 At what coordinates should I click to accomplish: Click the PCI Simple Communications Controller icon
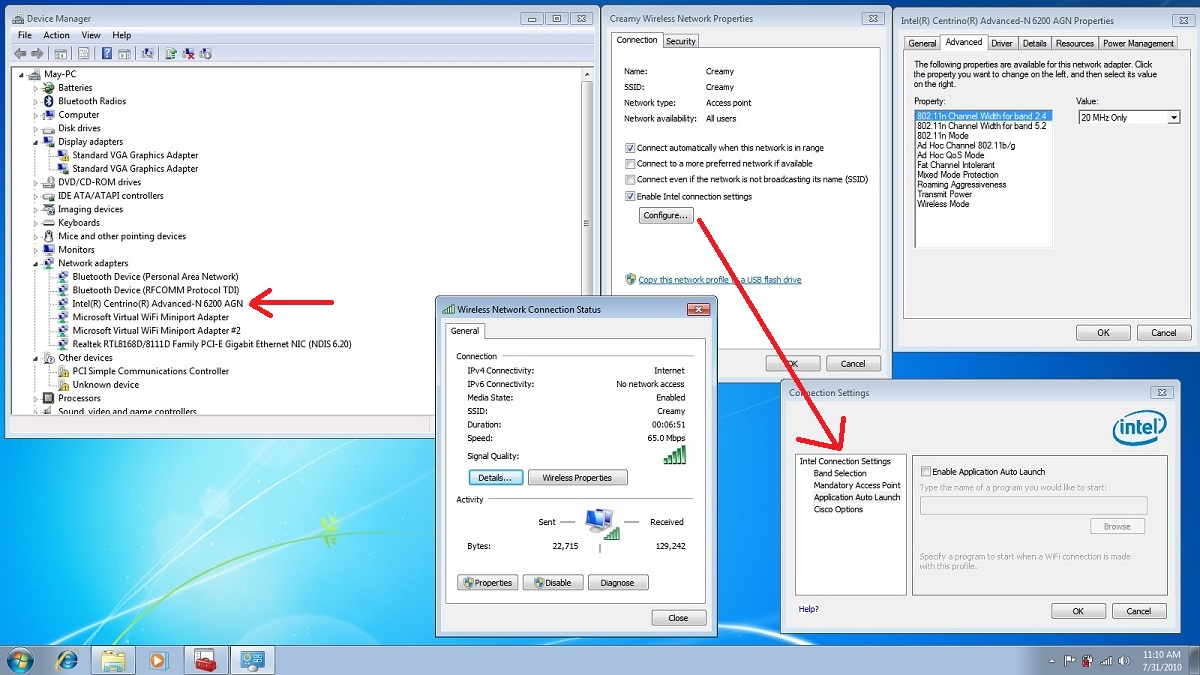pos(64,371)
